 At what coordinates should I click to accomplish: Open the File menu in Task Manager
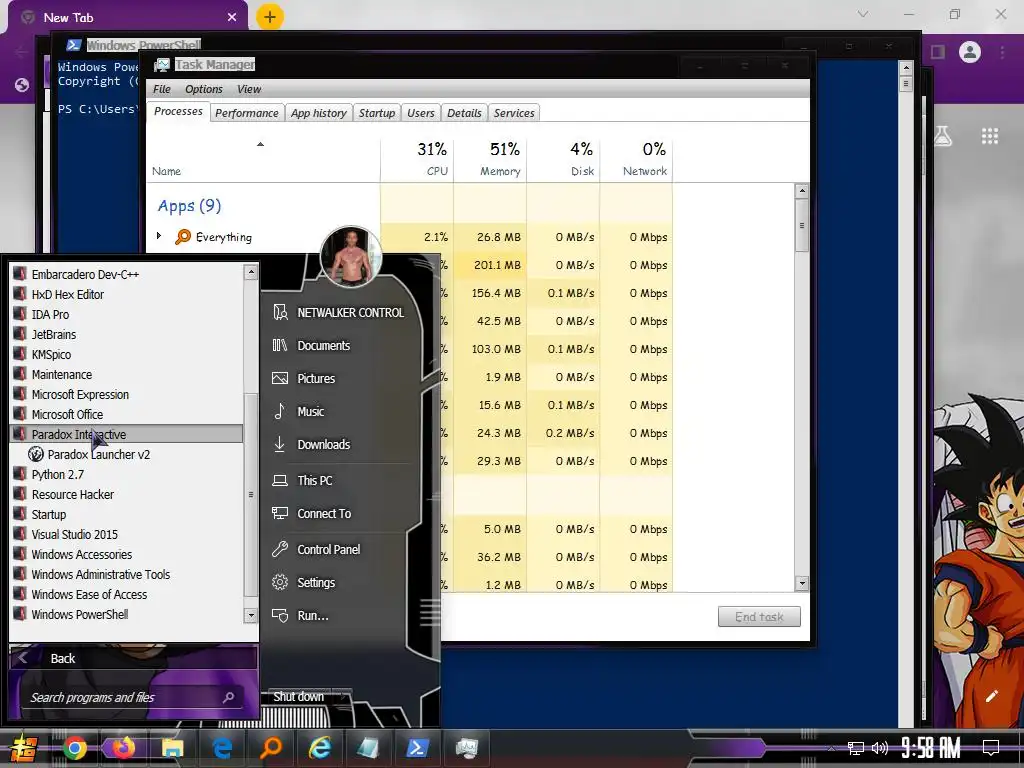pos(161,89)
